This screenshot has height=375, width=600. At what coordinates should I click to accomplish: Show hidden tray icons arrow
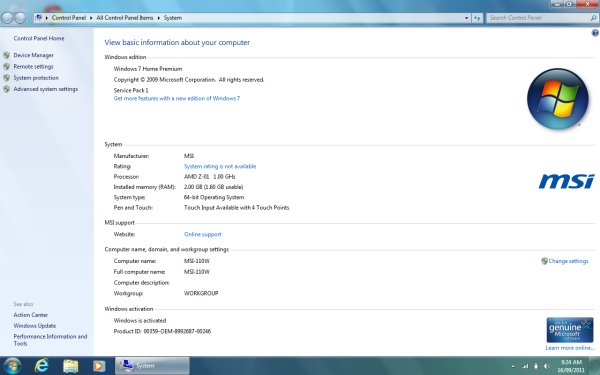(513, 367)
